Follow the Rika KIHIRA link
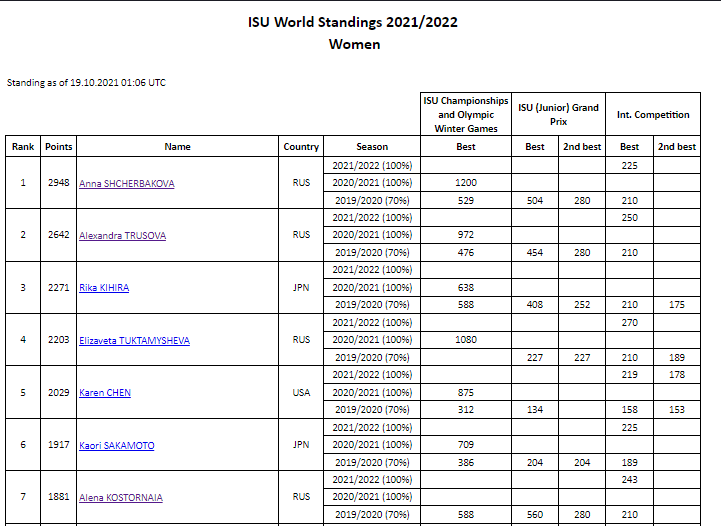 click(104, 288)
